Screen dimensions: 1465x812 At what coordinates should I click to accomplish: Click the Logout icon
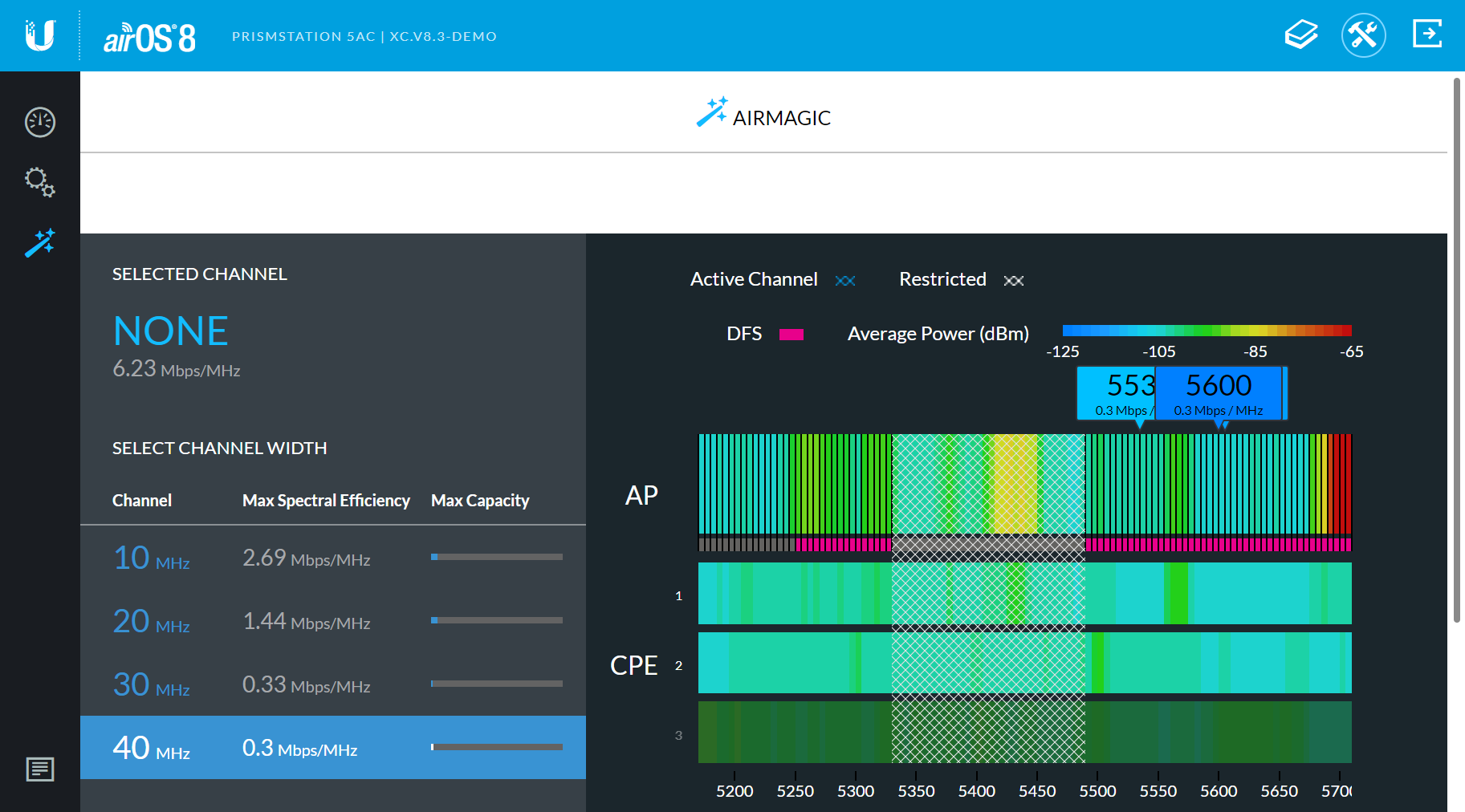pos(1427,34)
